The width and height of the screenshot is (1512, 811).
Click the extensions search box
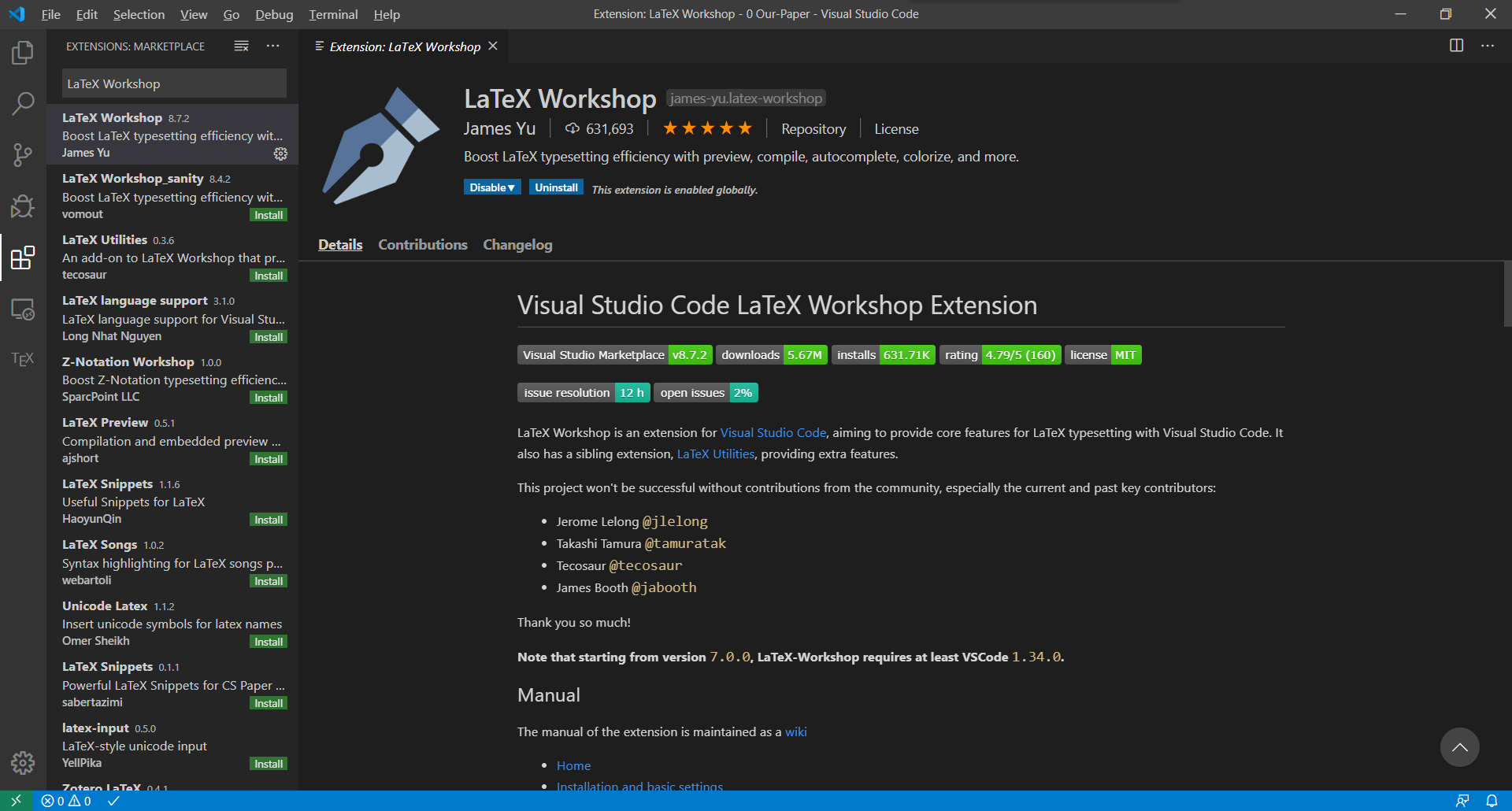point(174,83)
